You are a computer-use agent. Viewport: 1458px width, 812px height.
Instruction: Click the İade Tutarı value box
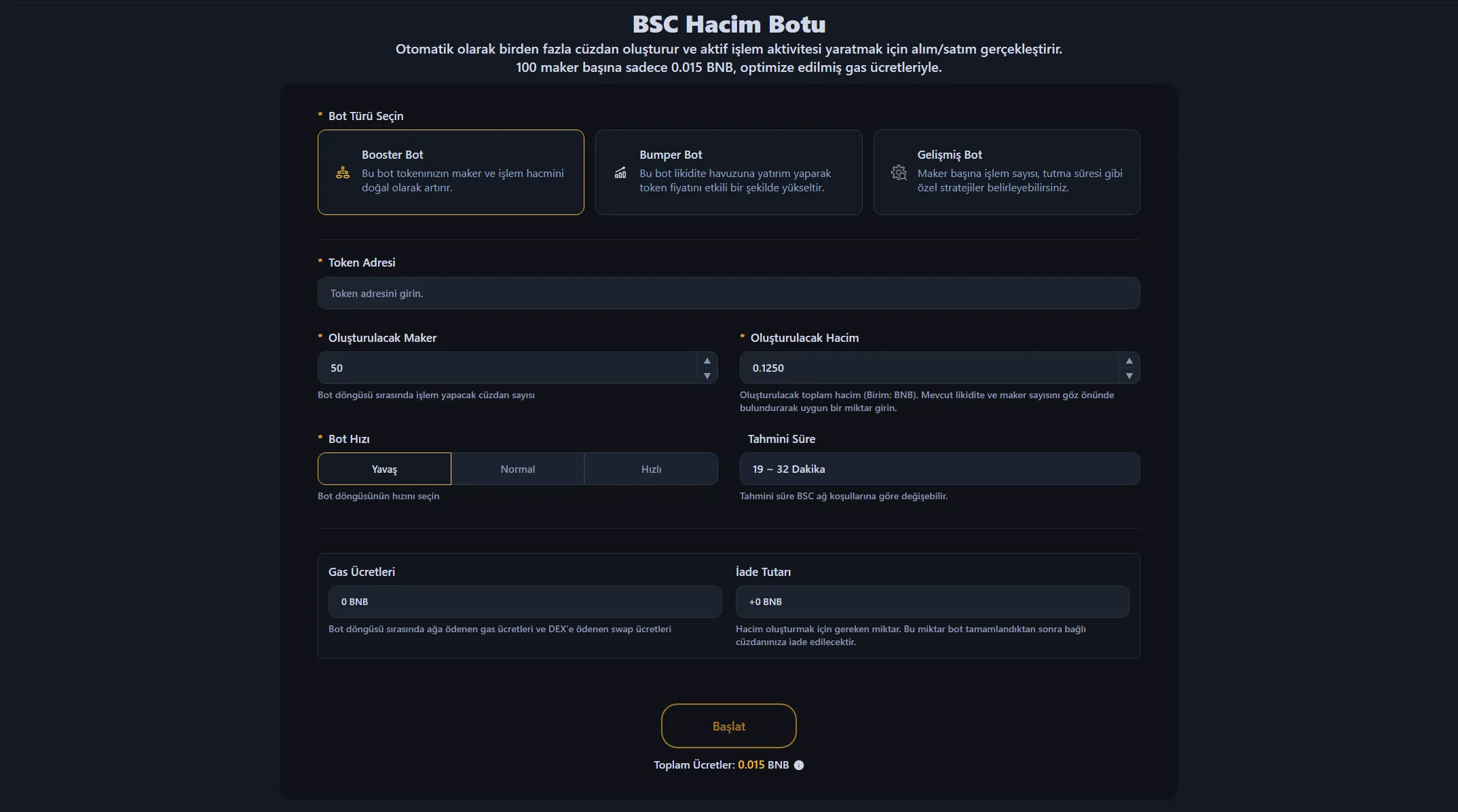[931, 602]
